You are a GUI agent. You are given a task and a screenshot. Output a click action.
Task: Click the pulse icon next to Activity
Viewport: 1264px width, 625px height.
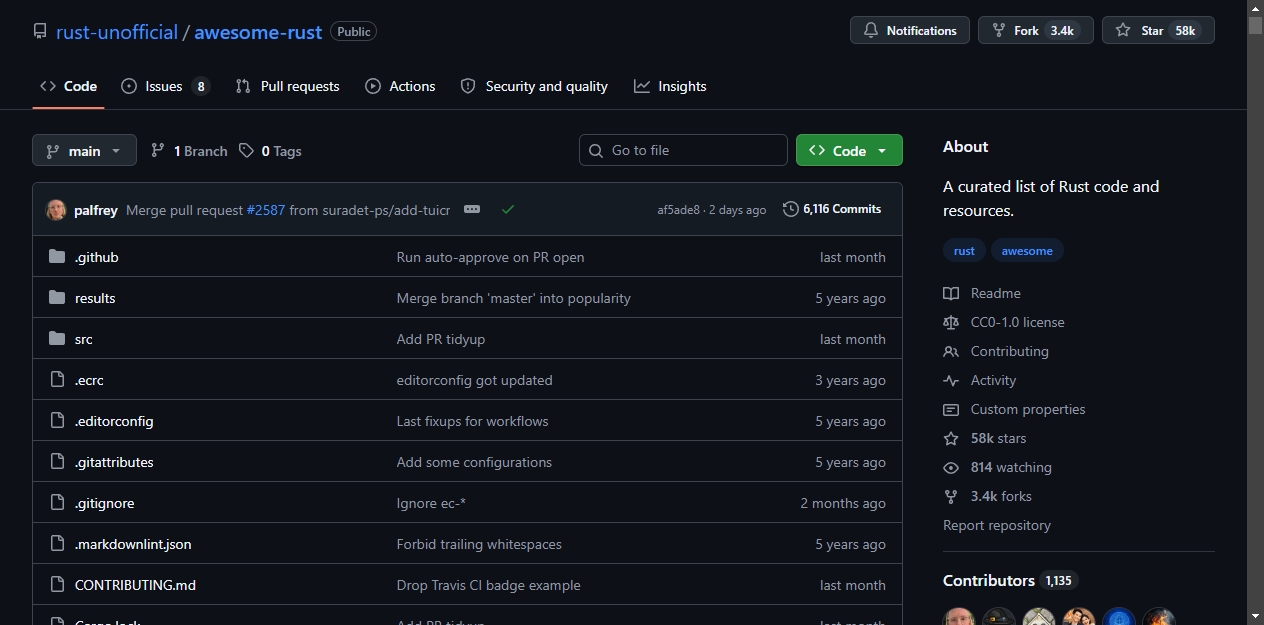click(x=951, y=380)
